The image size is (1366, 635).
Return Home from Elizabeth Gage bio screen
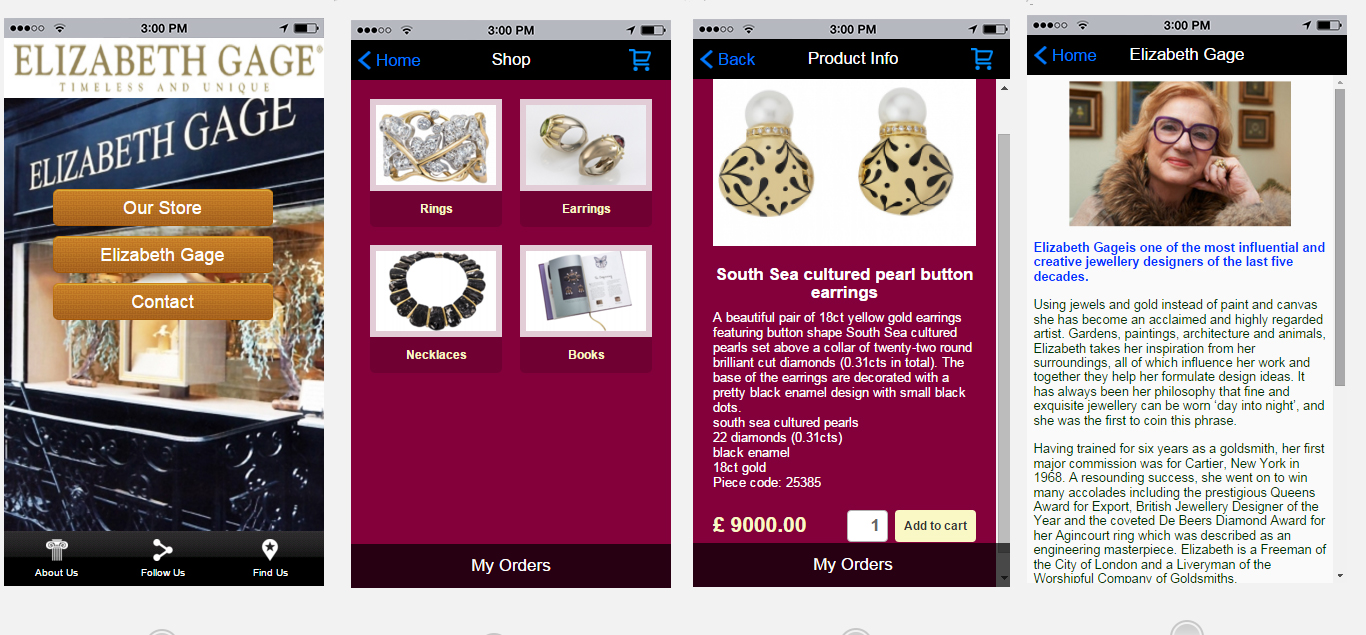pos(1065,55)
